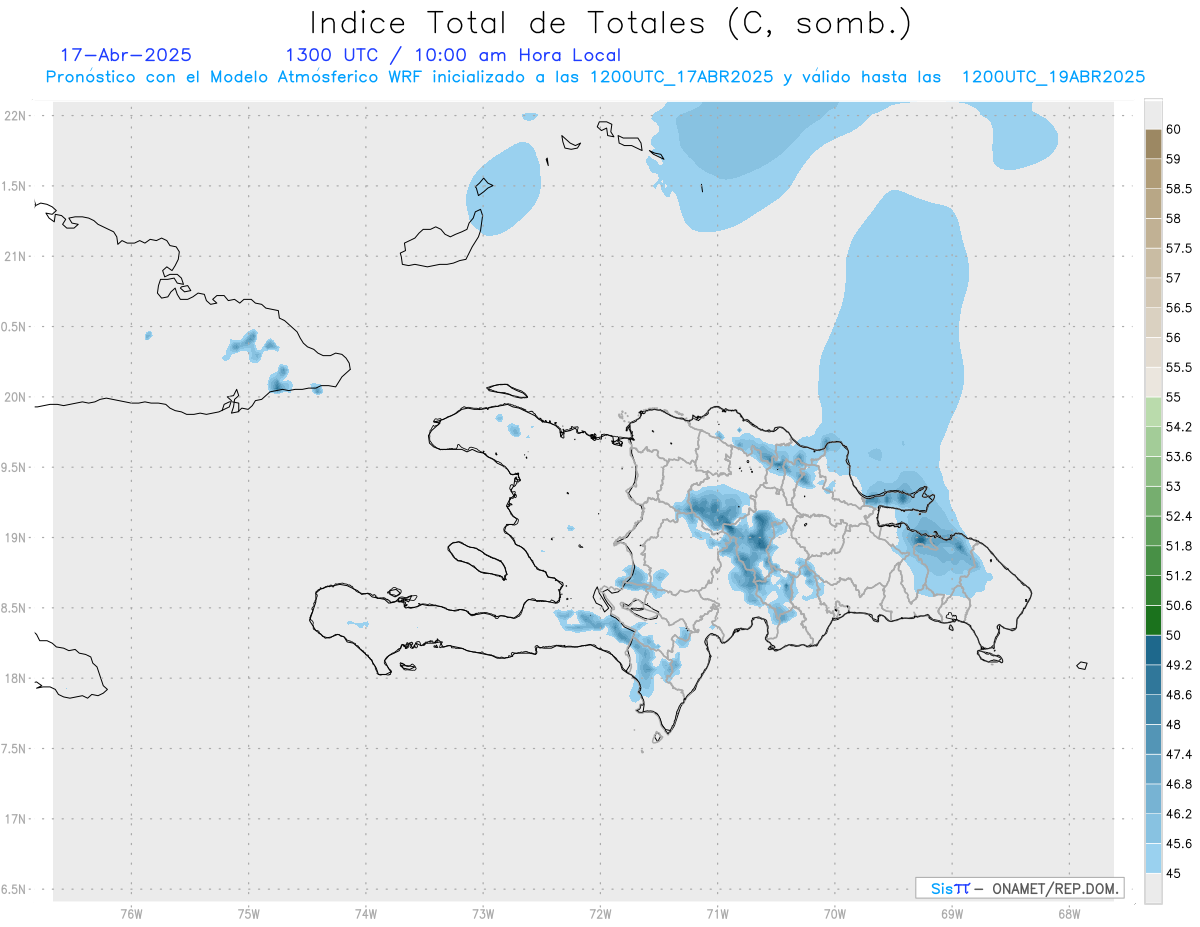The height and width of the screenshot is (927, 1200).
Task: Select the "54.2" colorbar value
Action: [1179, 427]
